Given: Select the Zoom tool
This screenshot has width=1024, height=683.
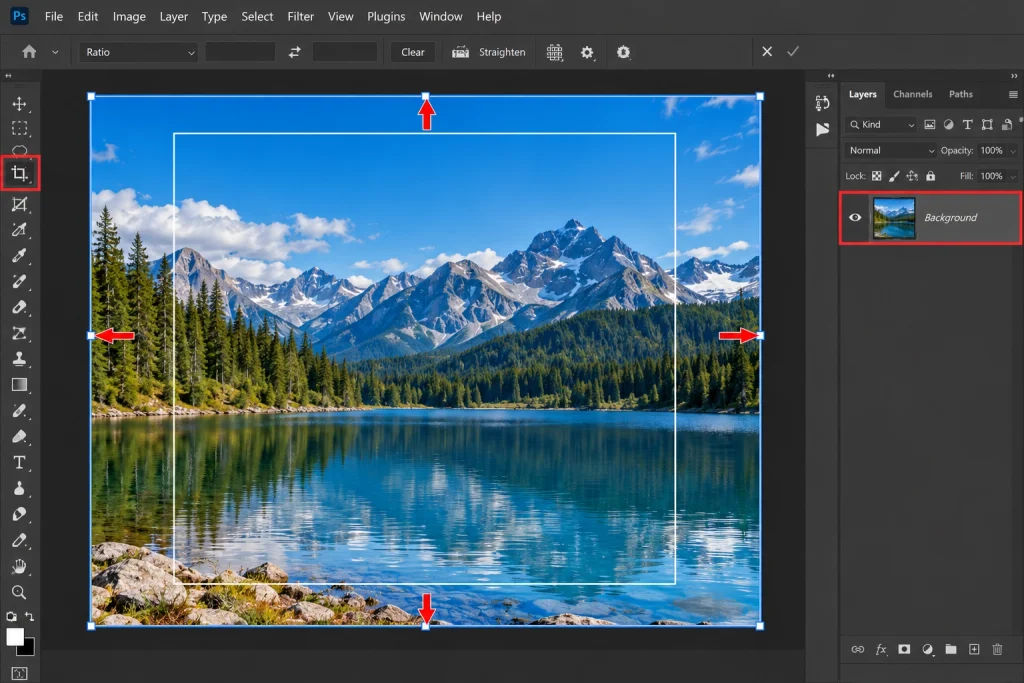Looking at the screenshot, I should (x=20, y=592).
